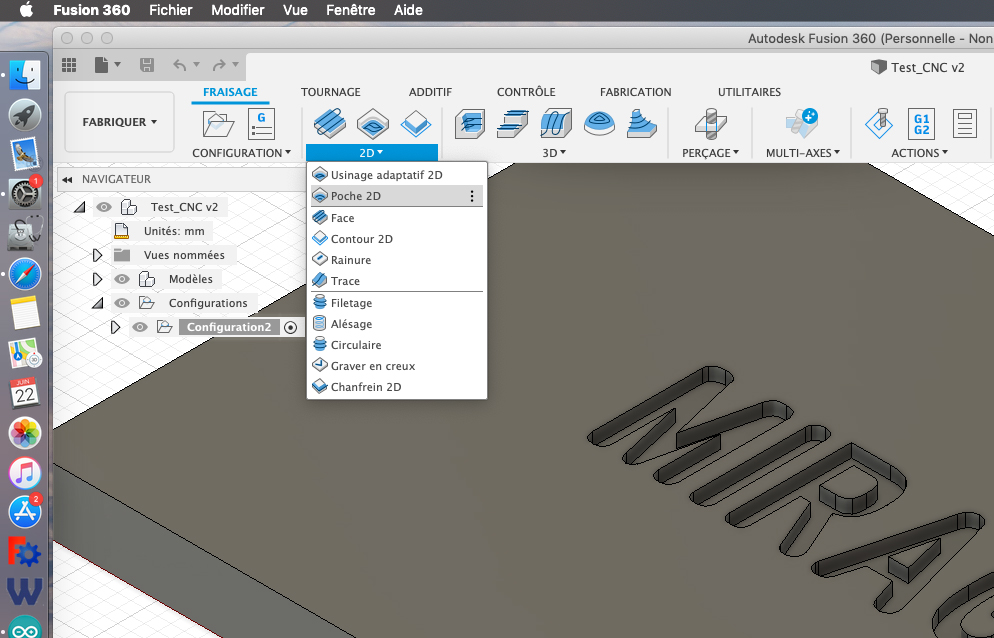Choose Graver en creux from menu
This screenshot has width=994, height=638.
click(397, 366)
